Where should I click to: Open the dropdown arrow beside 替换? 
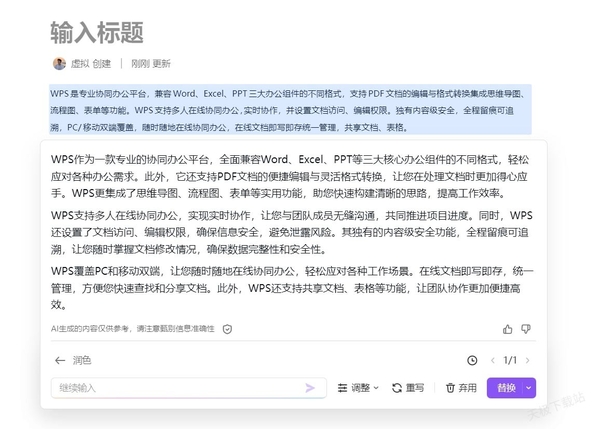point(529,388)
